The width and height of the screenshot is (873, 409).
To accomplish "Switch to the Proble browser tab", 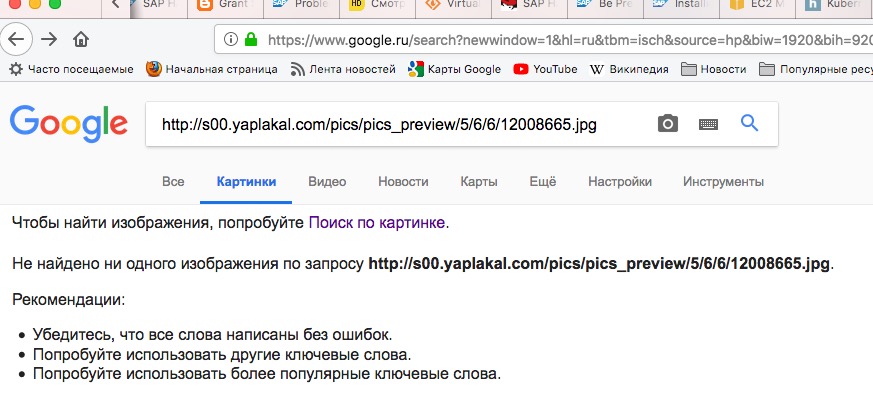I will point(300,6).
